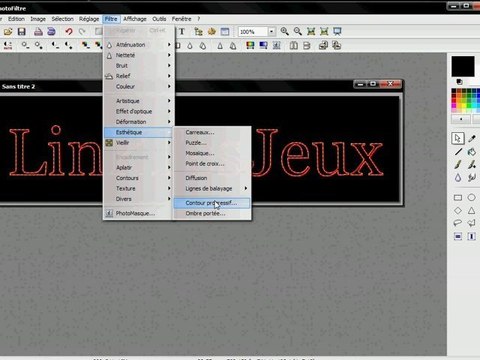Select the line drawing tool

pos(458,152)
